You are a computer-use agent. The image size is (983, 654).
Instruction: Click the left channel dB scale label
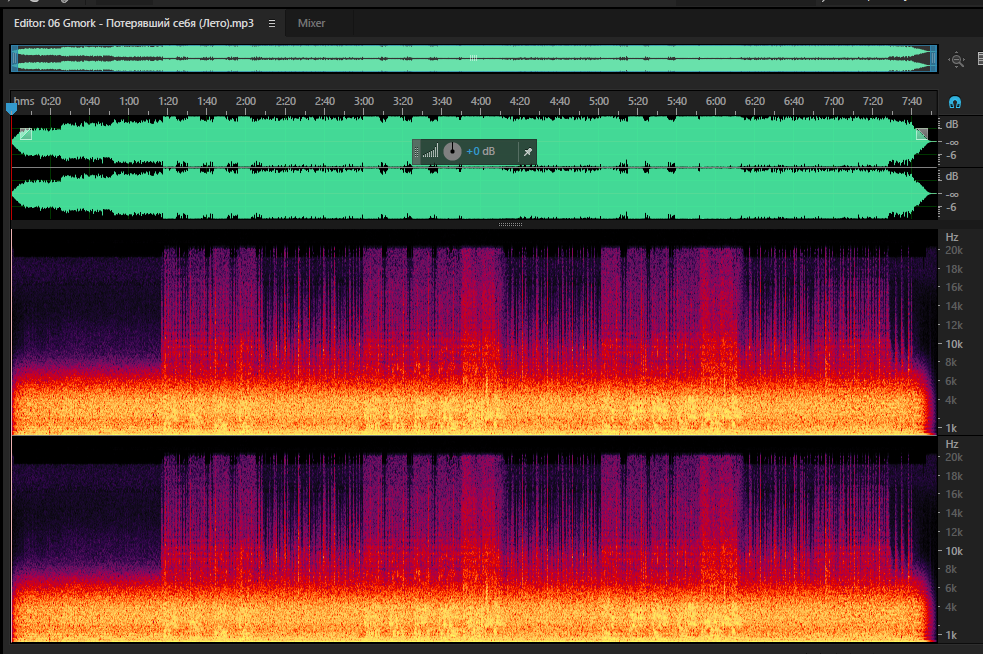coord(952,124)
